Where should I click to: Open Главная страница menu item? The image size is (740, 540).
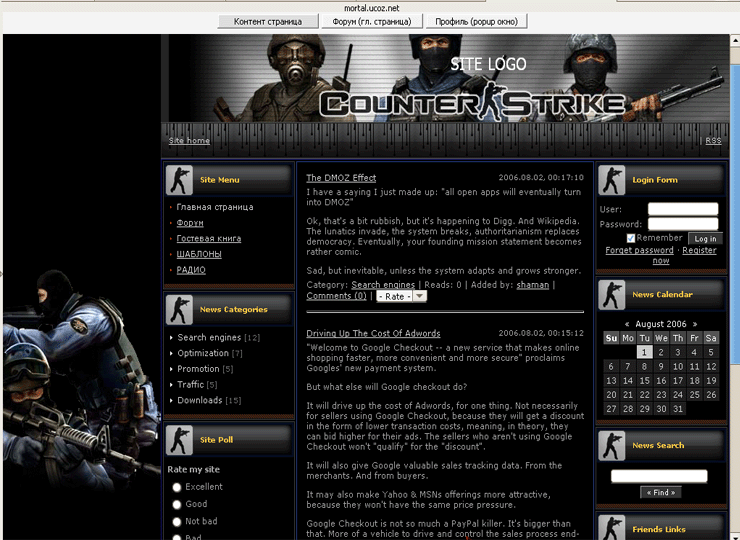[x=215, y=207]
